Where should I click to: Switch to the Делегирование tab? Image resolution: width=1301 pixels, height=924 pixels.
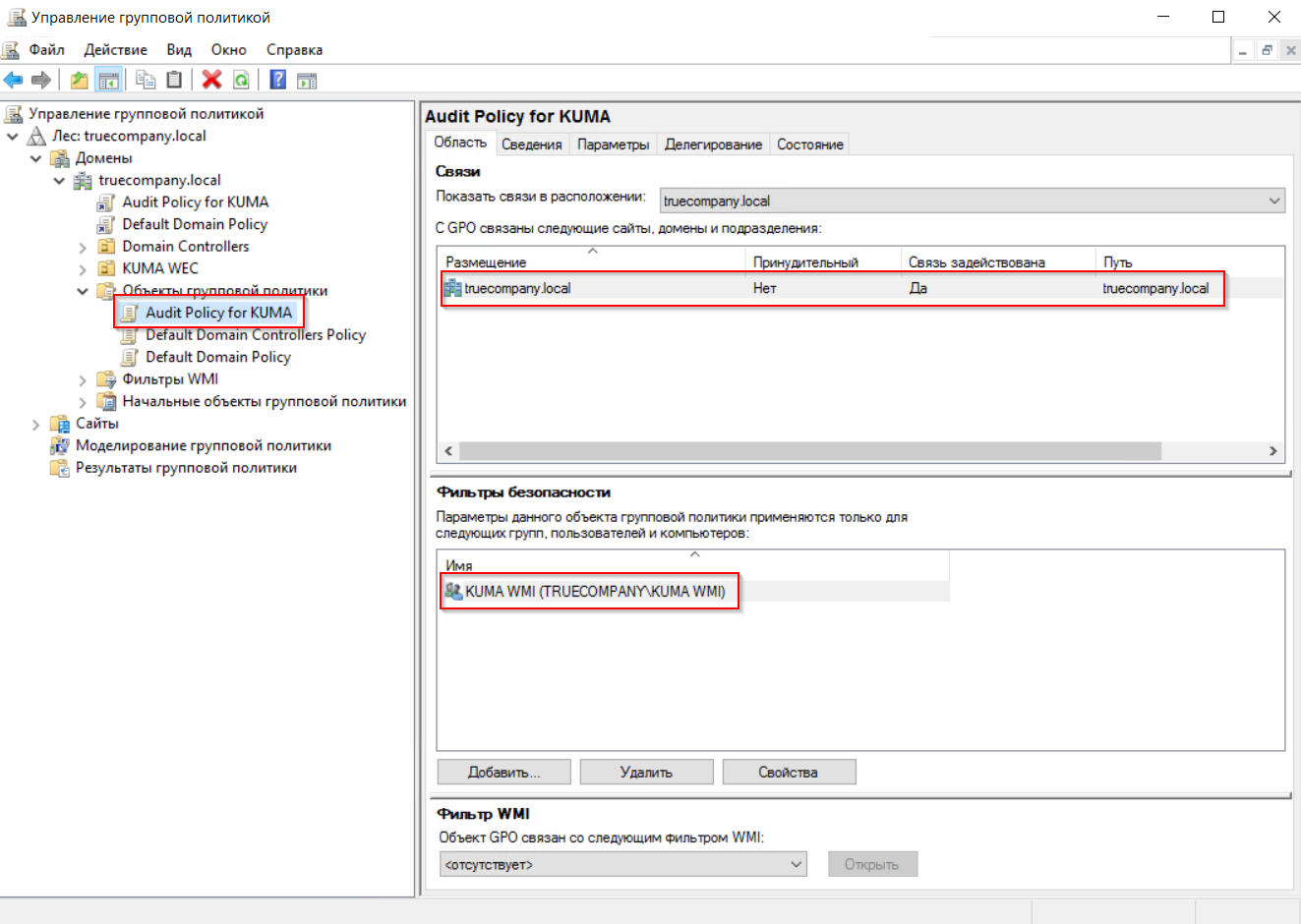[x=713, y=144]
